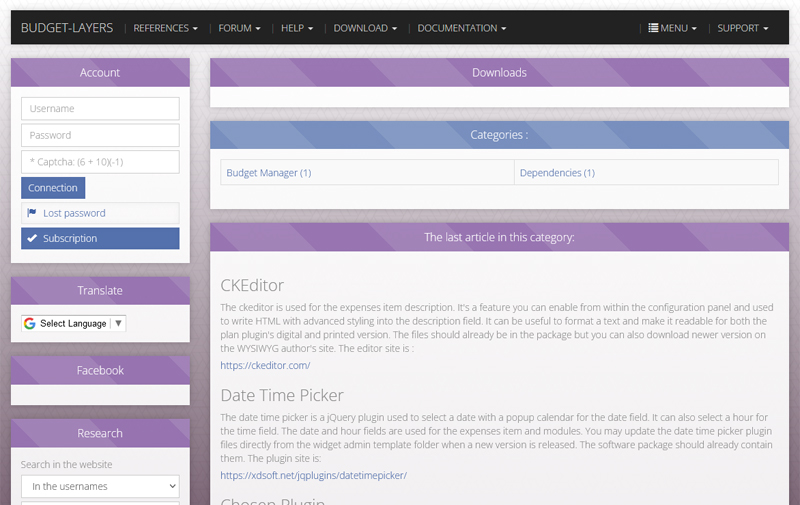The width and height of the screenshot is (800, 505).
Task: Click the checkmark icon on Subscription
Action: pyautogui.click(x=32, y=238)
